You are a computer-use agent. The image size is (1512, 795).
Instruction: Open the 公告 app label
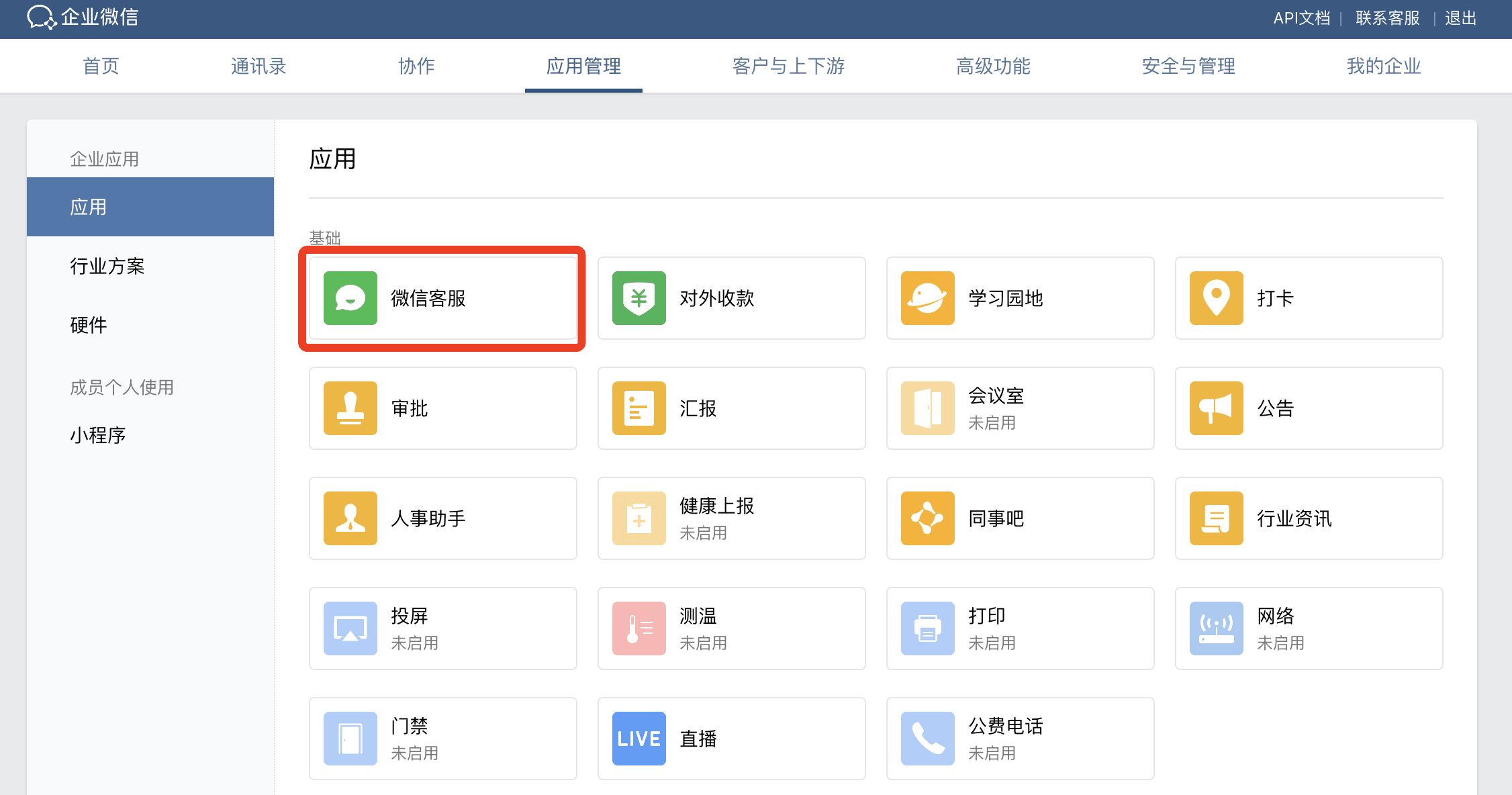pyautogui.click(x=1276, y=408)
